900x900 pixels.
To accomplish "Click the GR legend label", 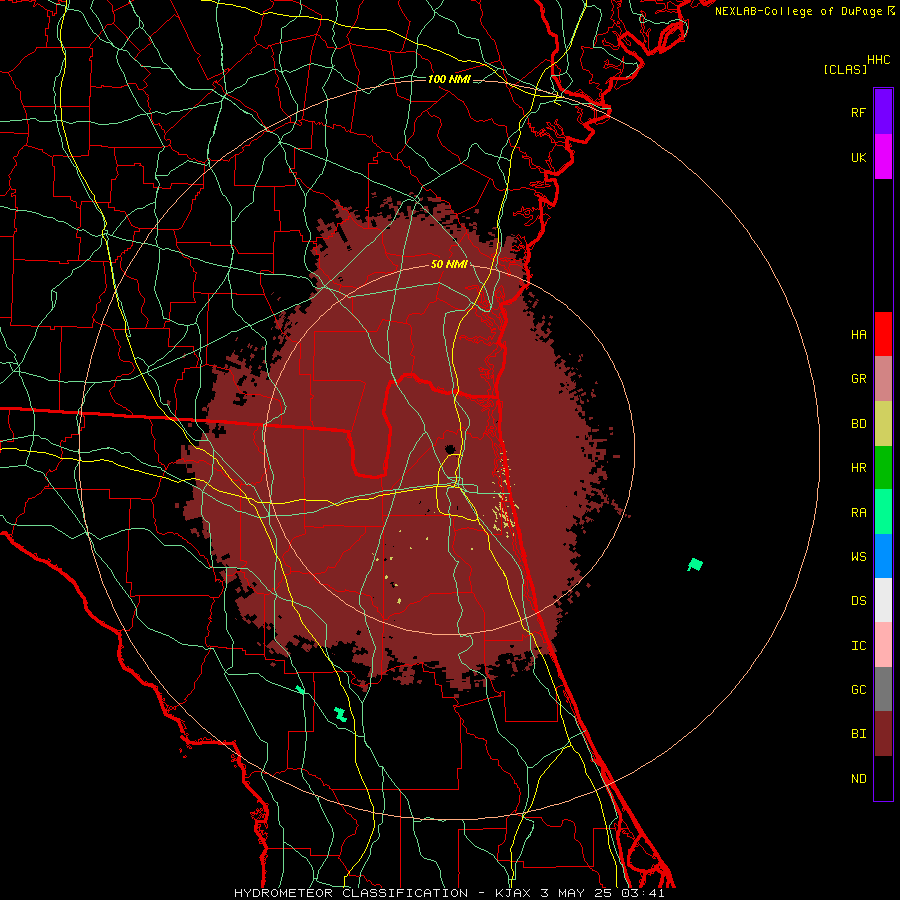I will (x=858, y=379).
